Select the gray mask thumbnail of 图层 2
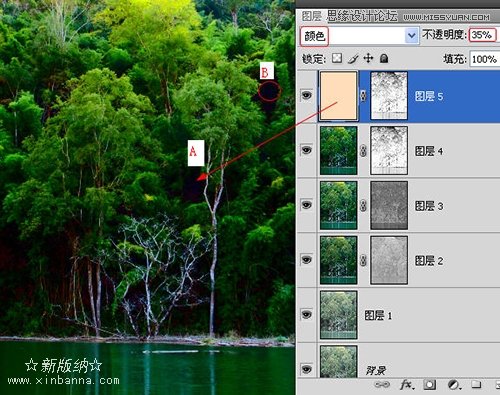 click(389, 260)
